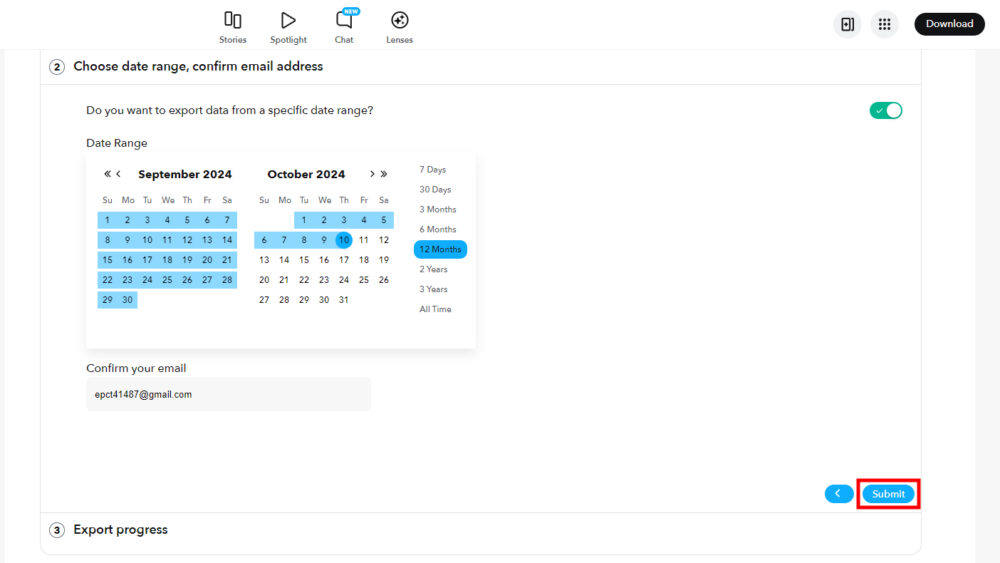Go to next month with right chevron
This screenshot has width=1000, height=563.
pos(372,173)
